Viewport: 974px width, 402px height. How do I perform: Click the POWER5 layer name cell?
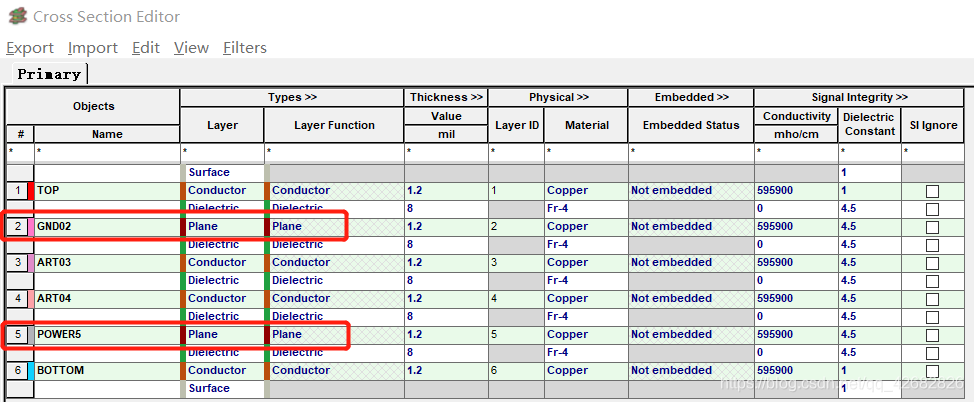pos(107,334)
